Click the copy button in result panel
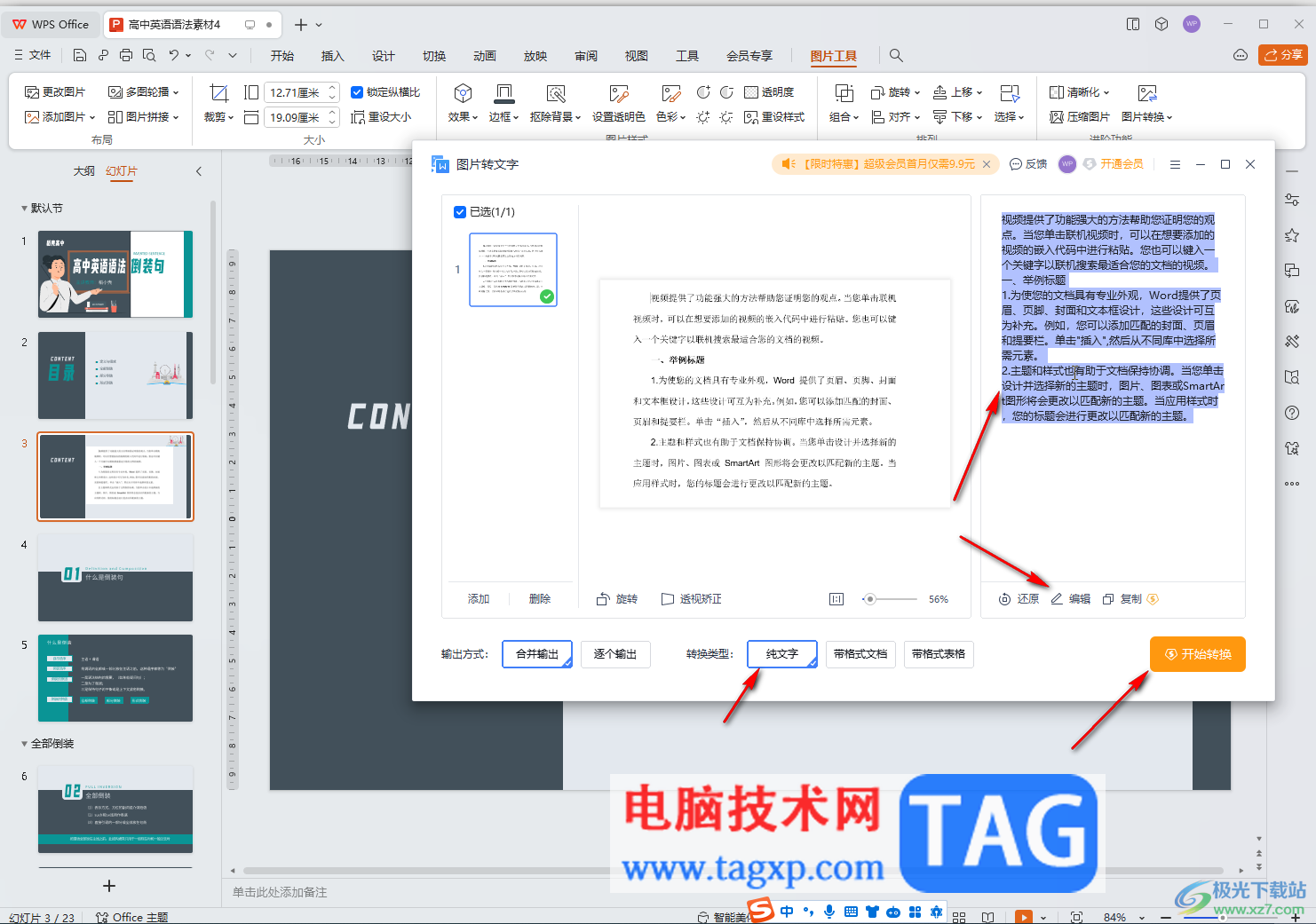Viewport: 1316px width, 924px height. [x=1122, y=599]
